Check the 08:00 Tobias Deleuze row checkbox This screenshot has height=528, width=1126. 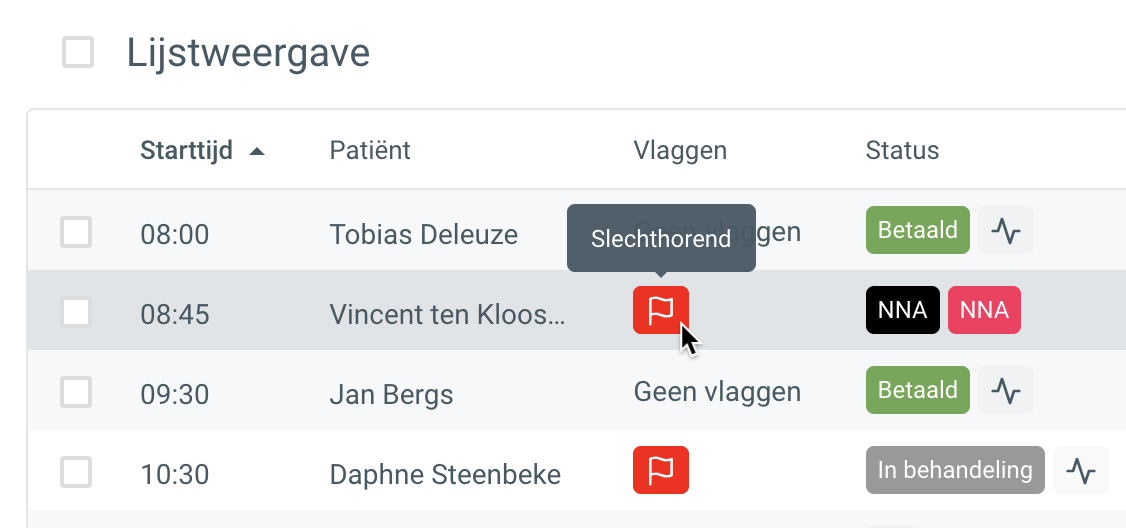click(76, 232)
